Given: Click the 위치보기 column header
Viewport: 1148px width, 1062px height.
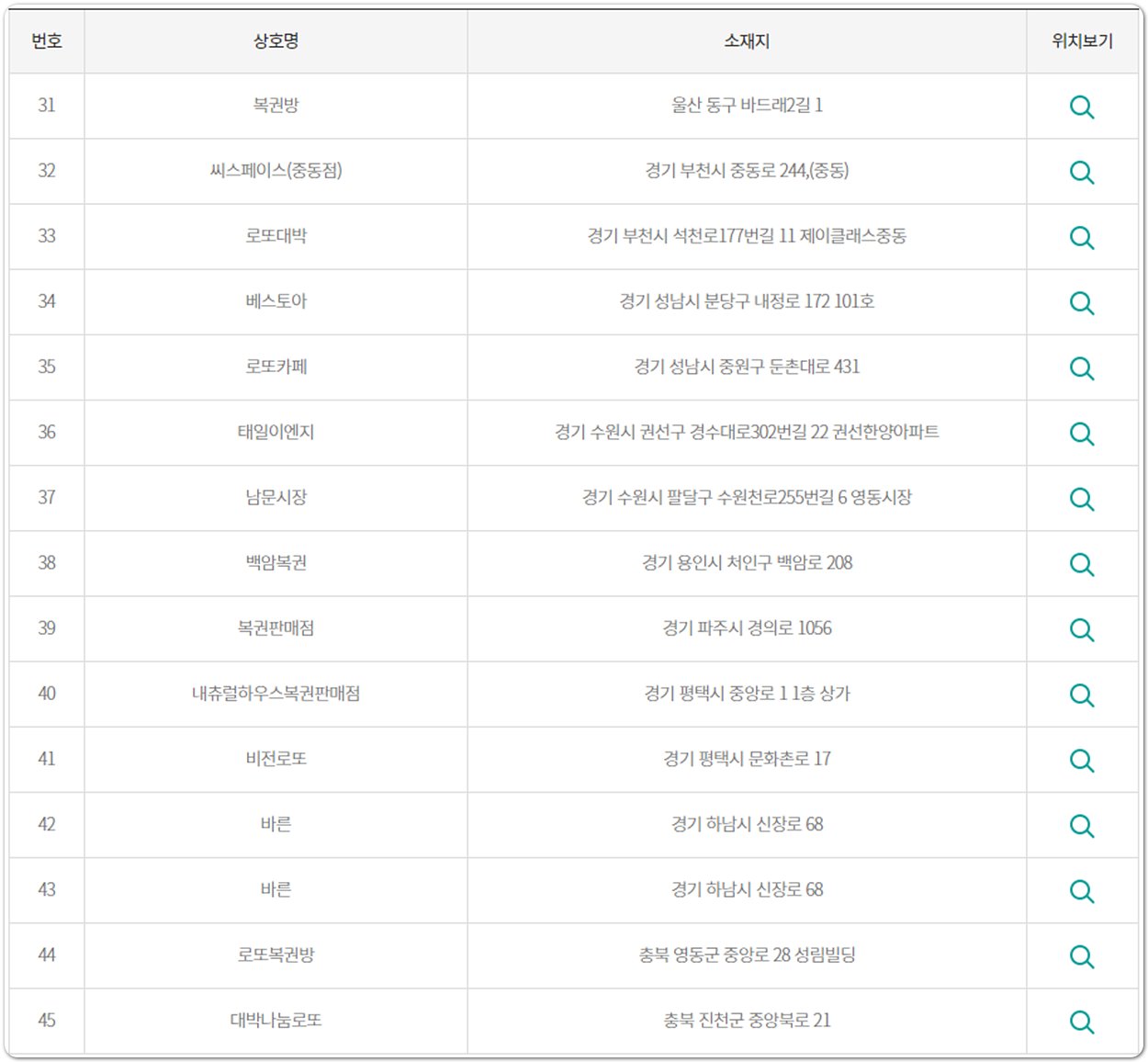Looking at the screenshot, I should click(1082, 40).
